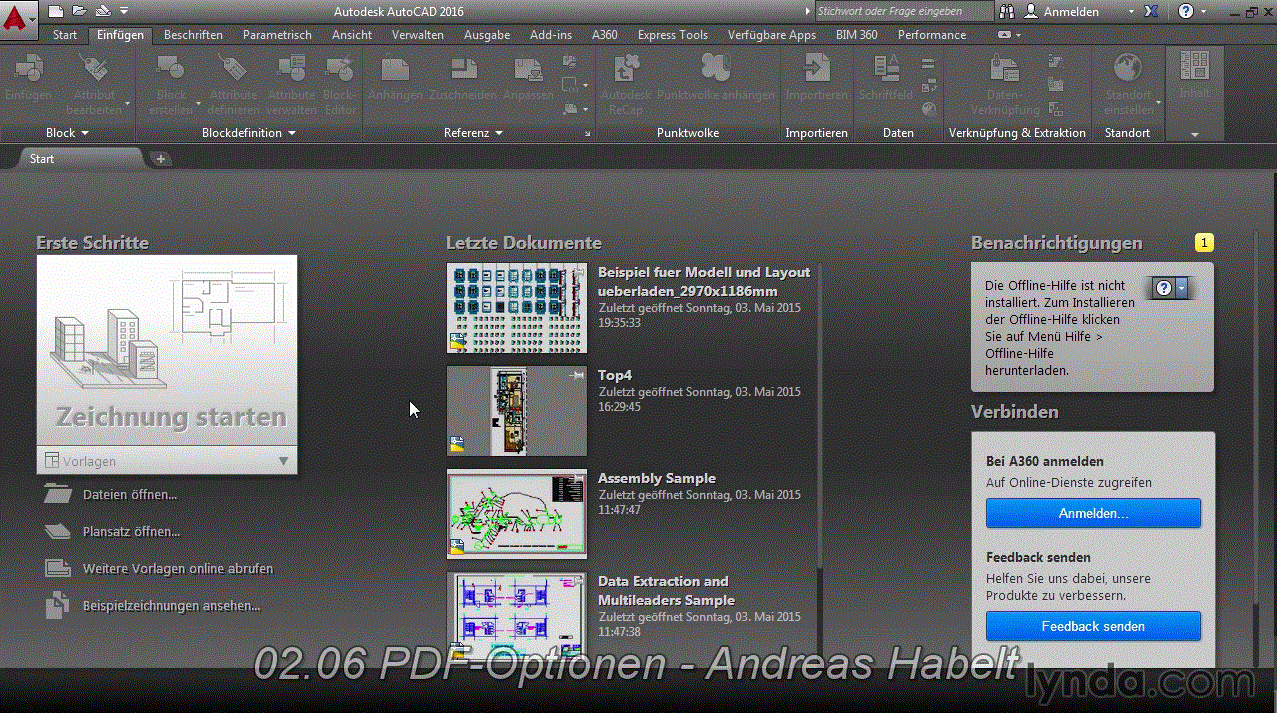Click the Open folder icon in quick access toolbar

(79, 11)
